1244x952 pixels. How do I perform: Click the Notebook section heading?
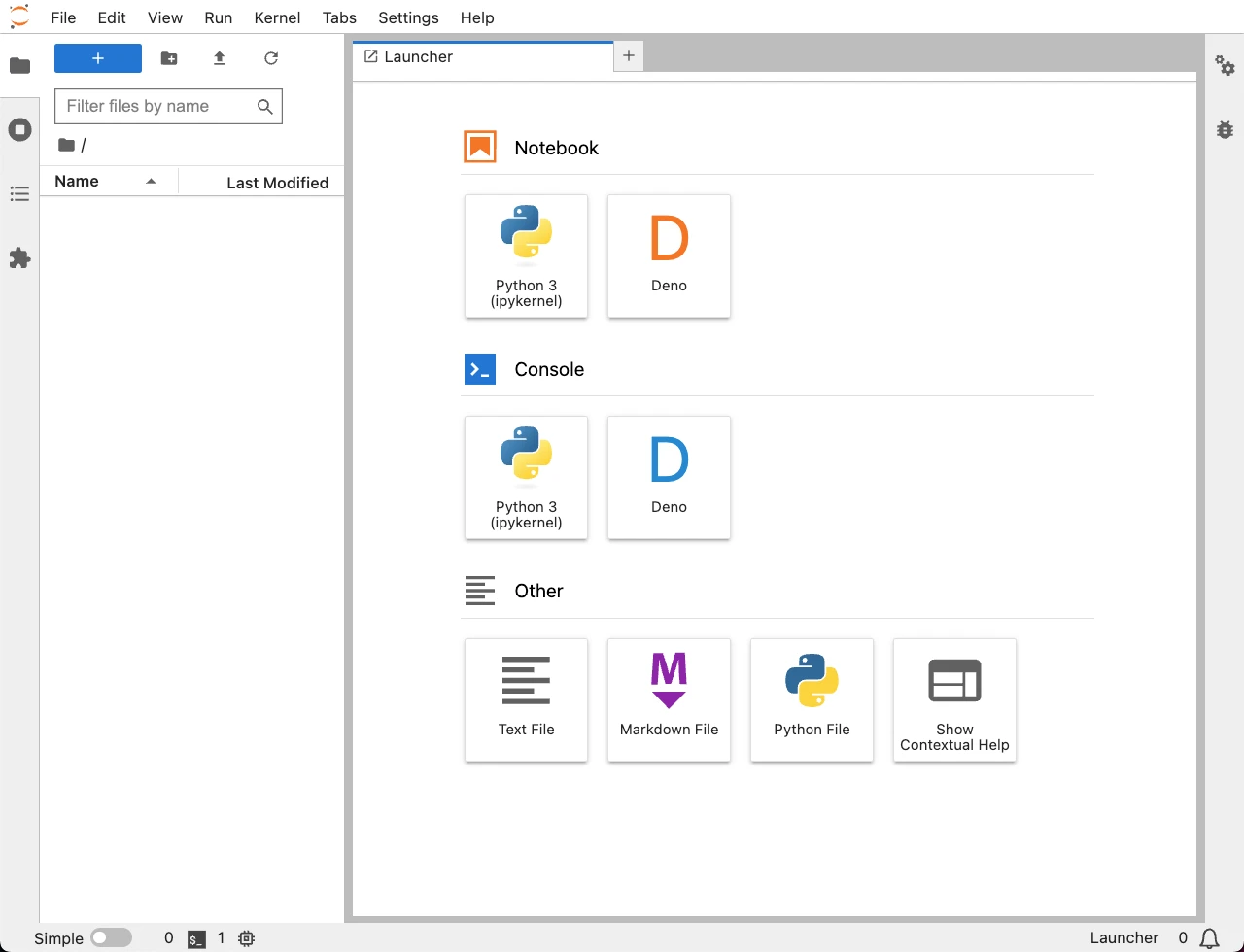coord(556,148)
